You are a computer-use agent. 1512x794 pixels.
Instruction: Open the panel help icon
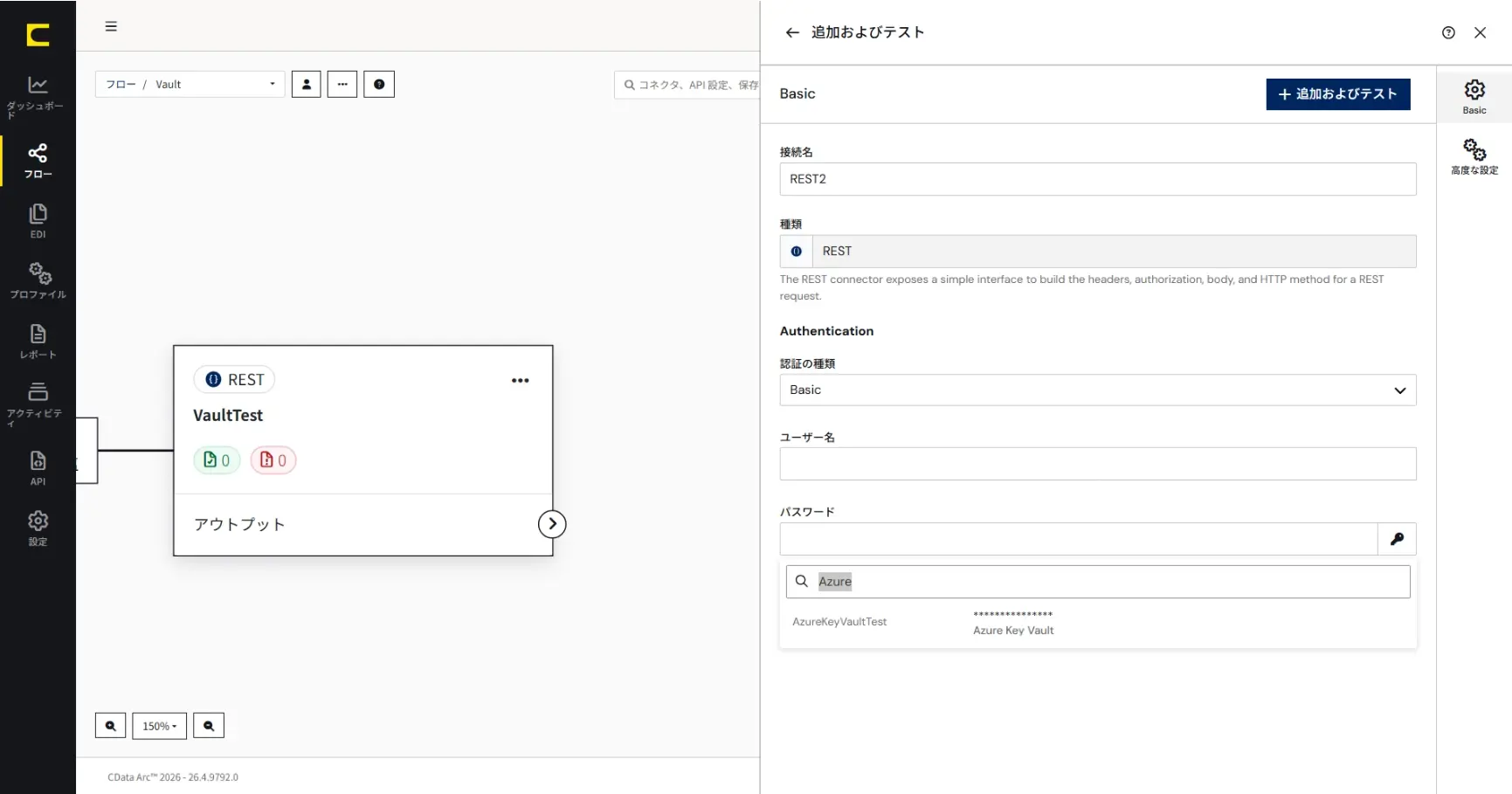(x=1448, y=32)
